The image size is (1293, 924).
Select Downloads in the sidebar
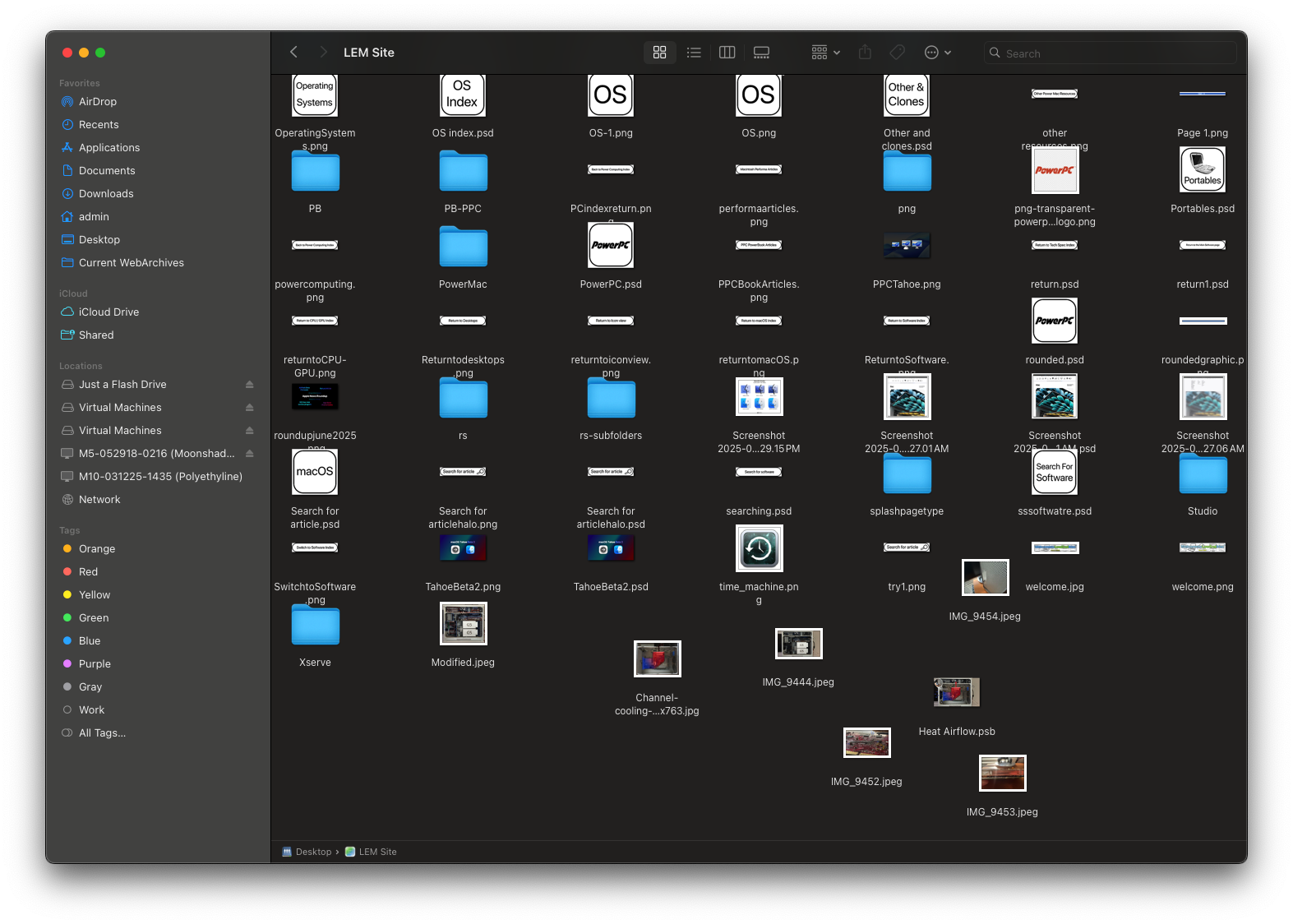(x=105, y=194)
